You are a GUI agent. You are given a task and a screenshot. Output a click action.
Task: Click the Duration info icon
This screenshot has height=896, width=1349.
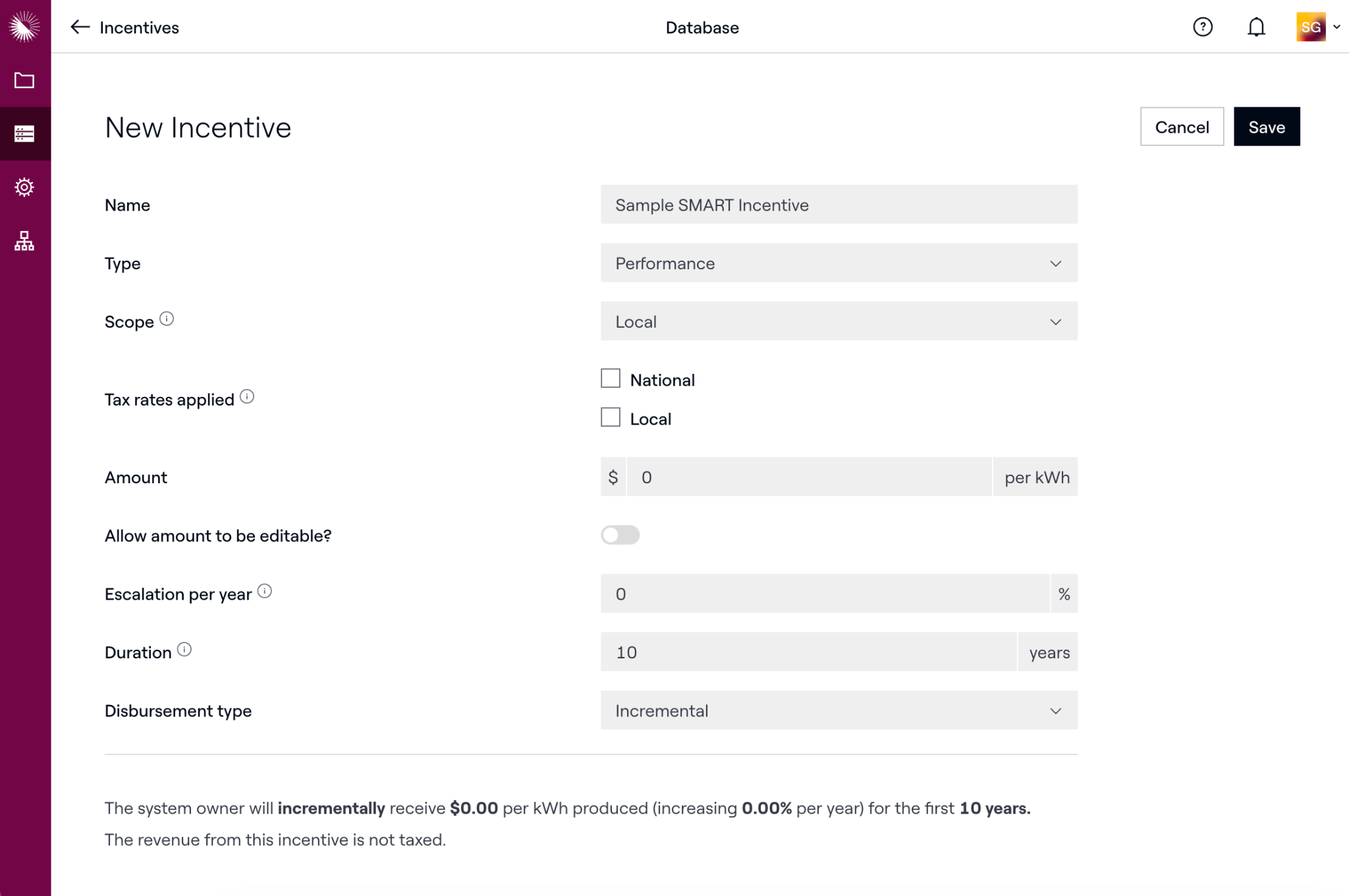pyautogui.click(x=184, y=650)
